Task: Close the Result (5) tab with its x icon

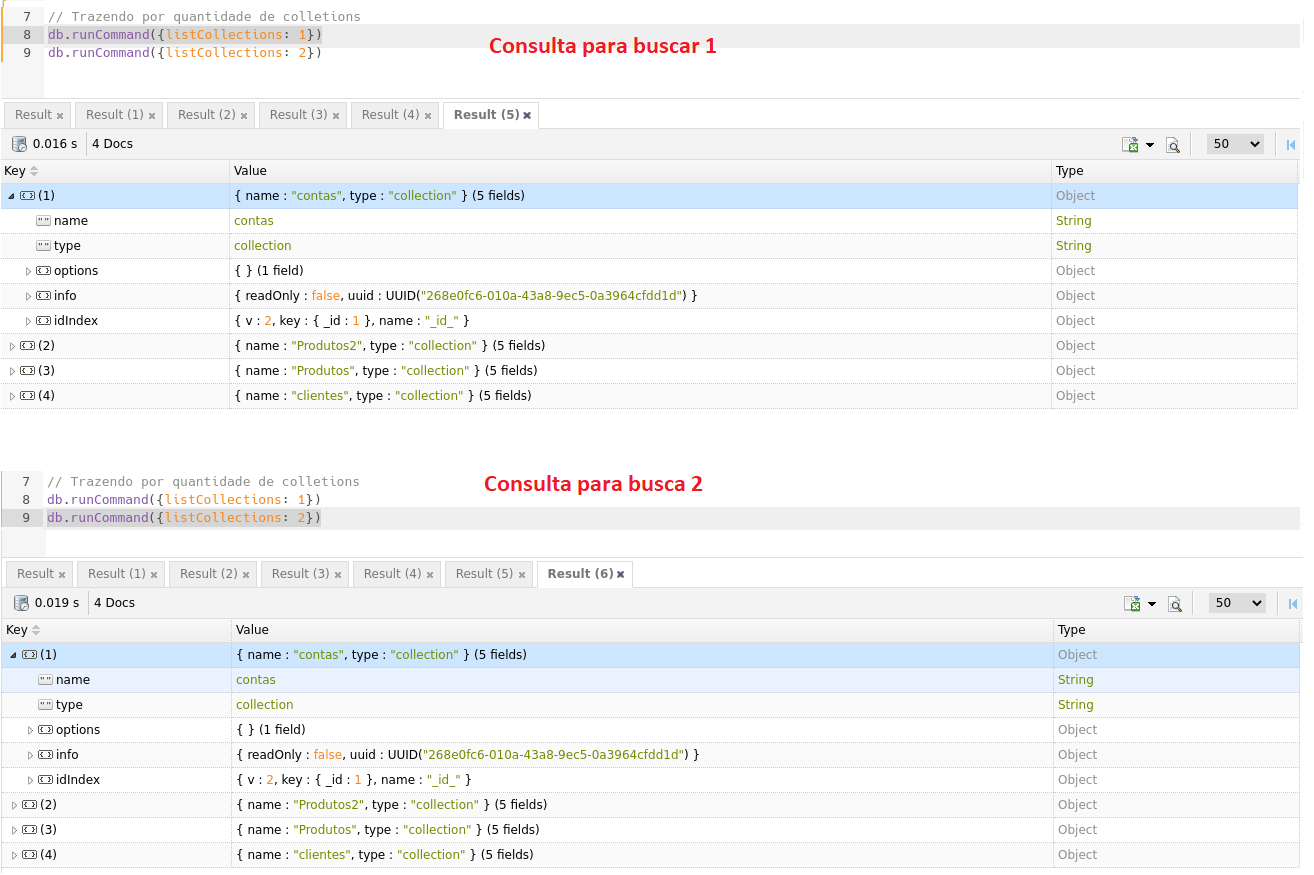Action: click(x=527, y=115)
